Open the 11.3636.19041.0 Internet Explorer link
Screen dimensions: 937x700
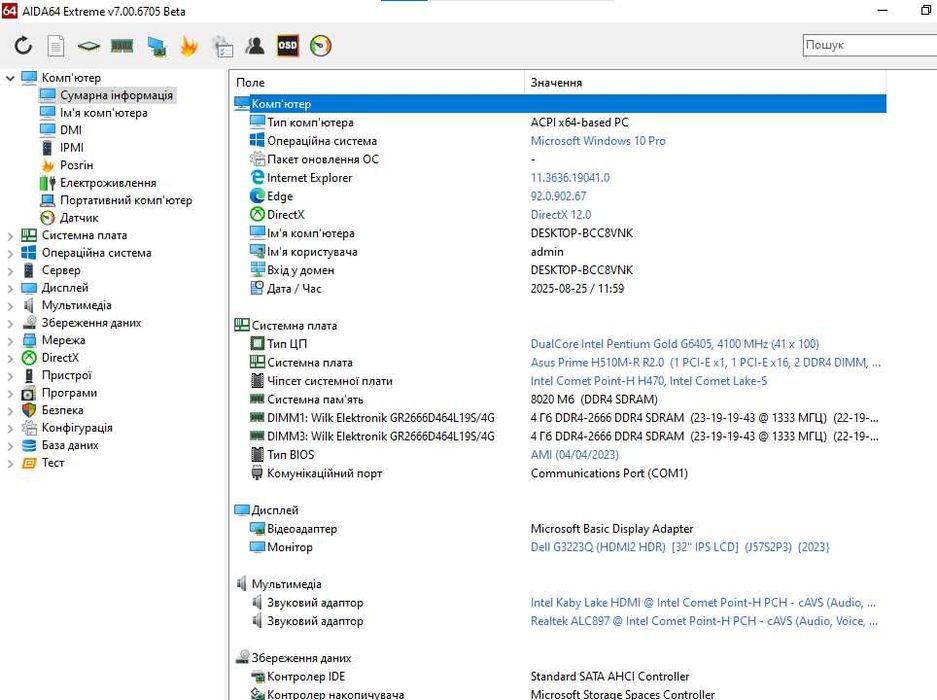point(570,178)
